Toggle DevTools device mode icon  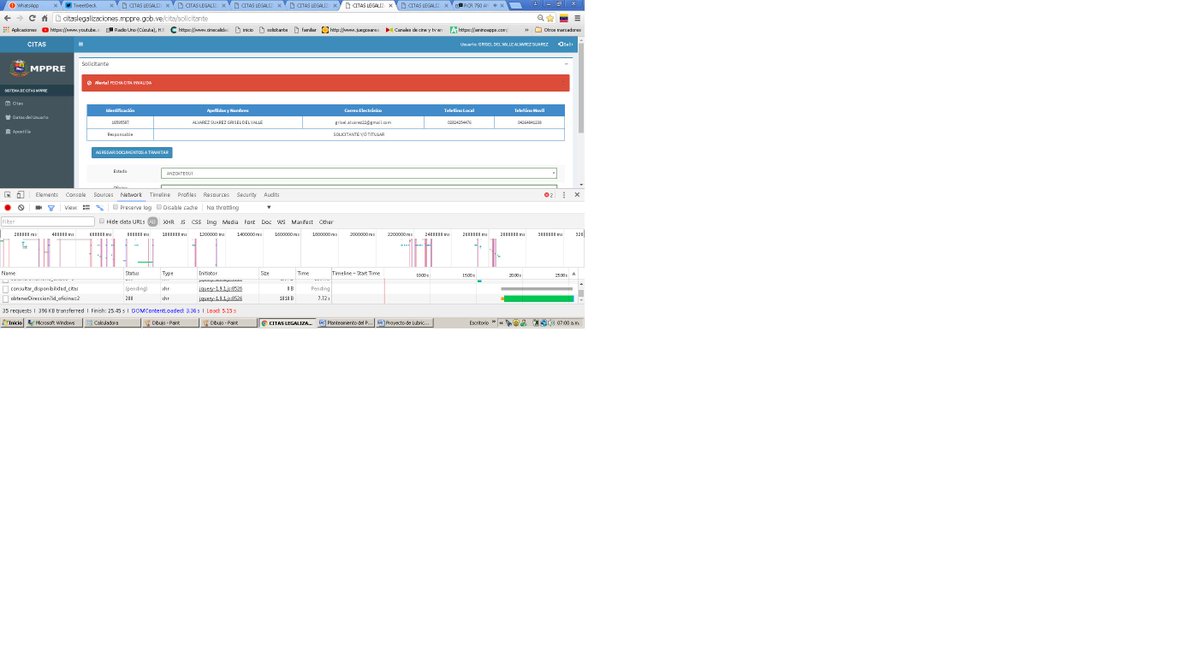pyautogui.click(x=20, y=195)
